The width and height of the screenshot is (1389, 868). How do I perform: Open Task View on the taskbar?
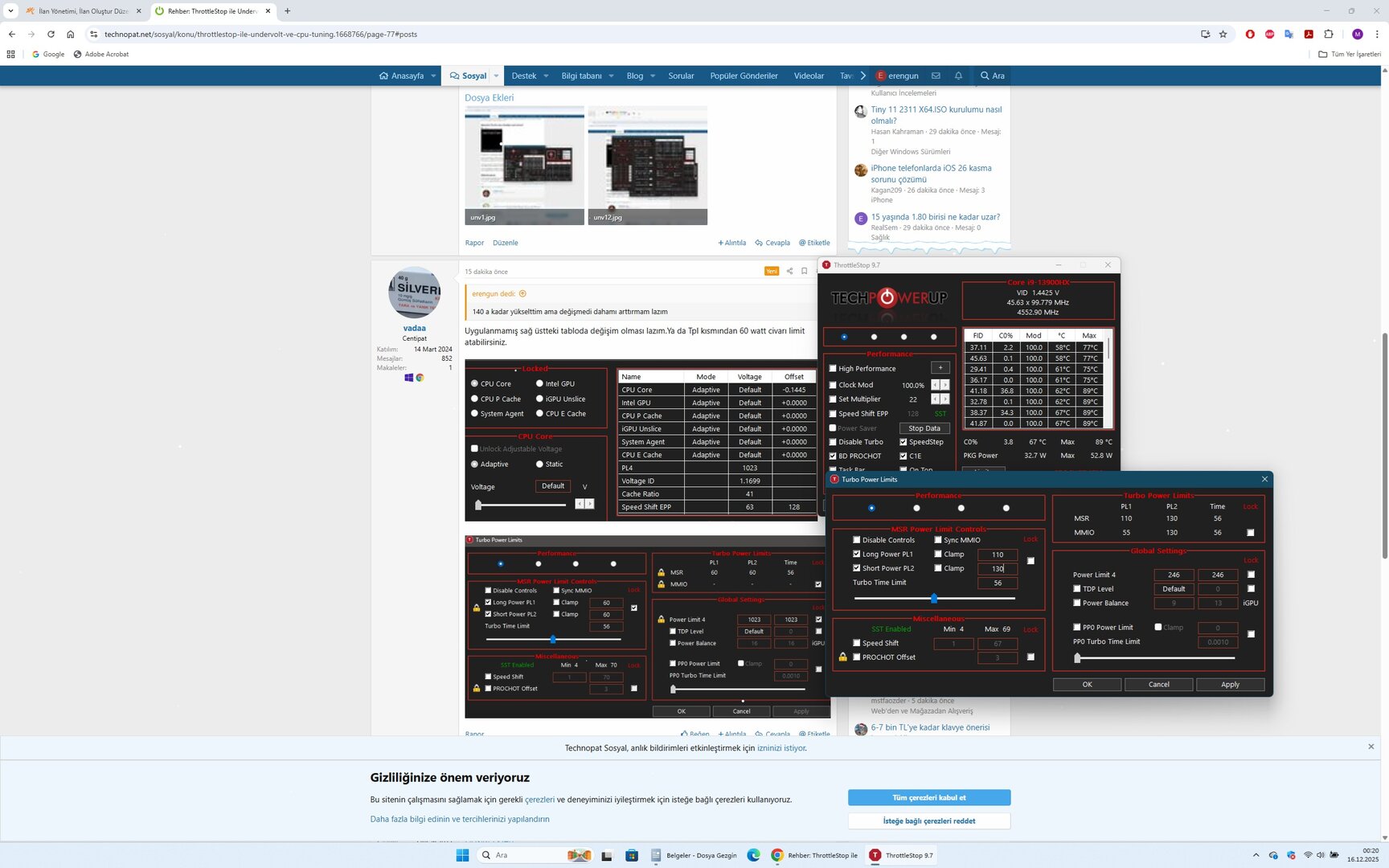[x=607, y=855]
